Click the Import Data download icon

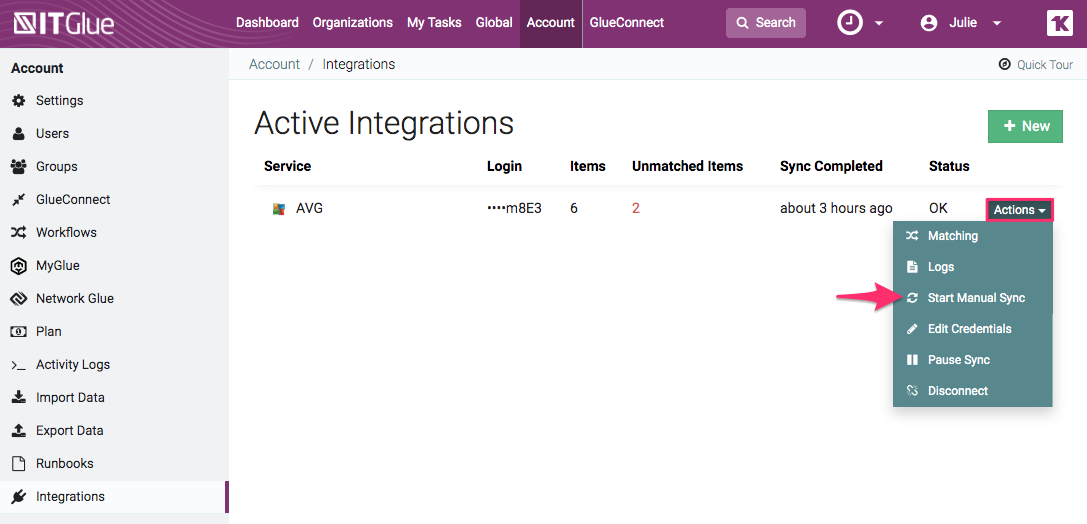[19, 398]
